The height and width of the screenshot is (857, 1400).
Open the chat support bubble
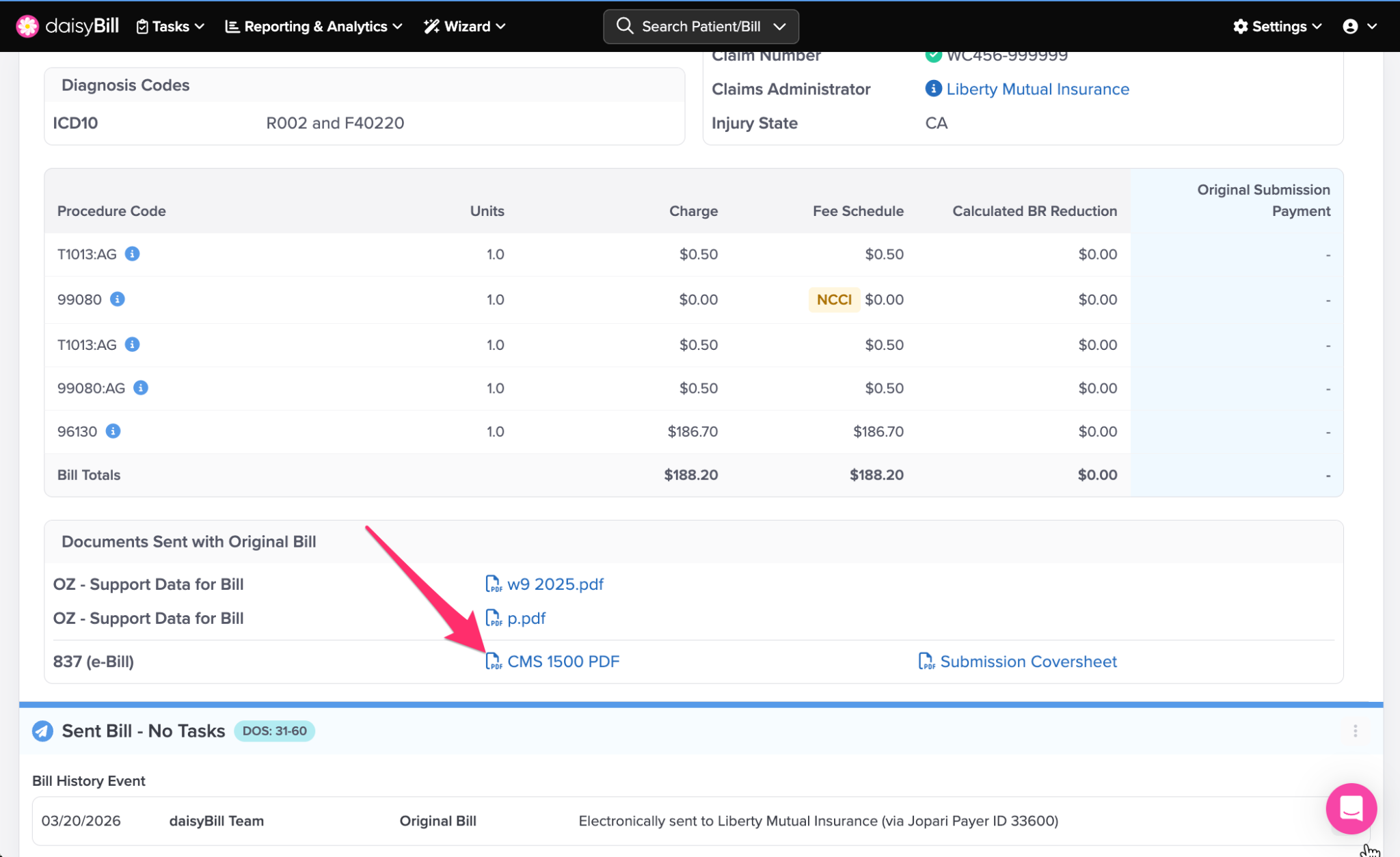click(x=1351, y=808)
